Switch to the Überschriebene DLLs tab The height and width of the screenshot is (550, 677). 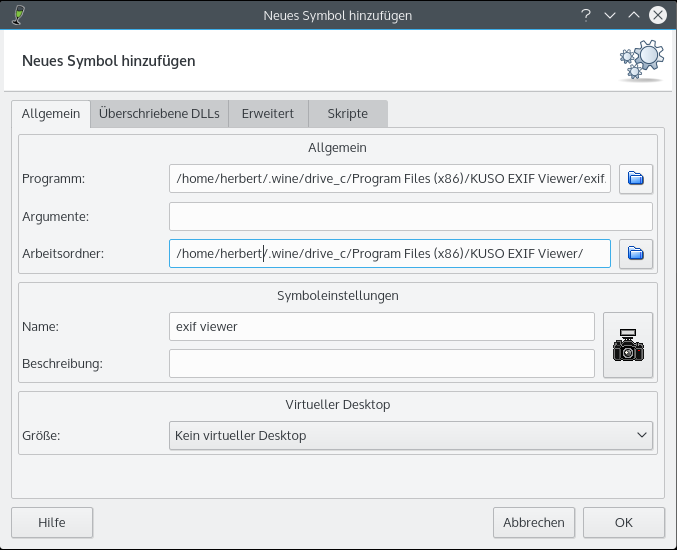[x=159, y=114]
